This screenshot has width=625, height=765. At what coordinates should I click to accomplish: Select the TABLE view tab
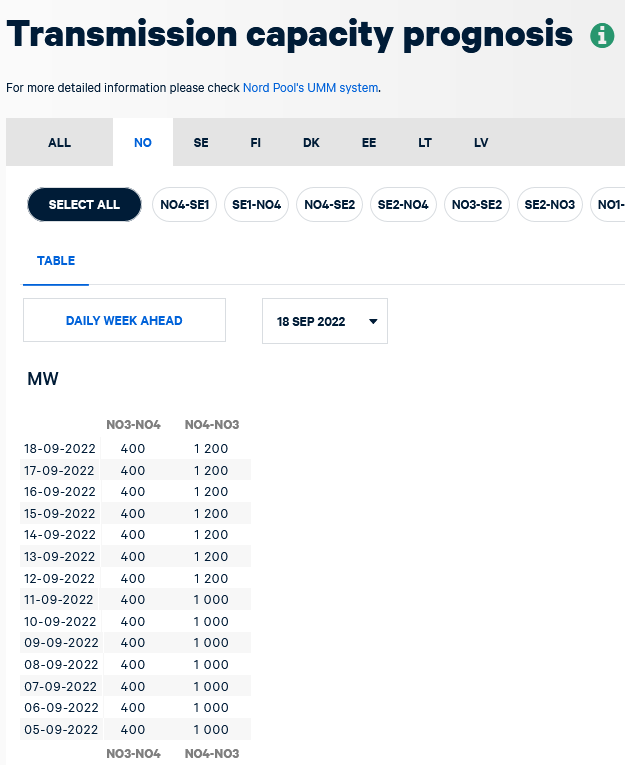click(56, 261)
